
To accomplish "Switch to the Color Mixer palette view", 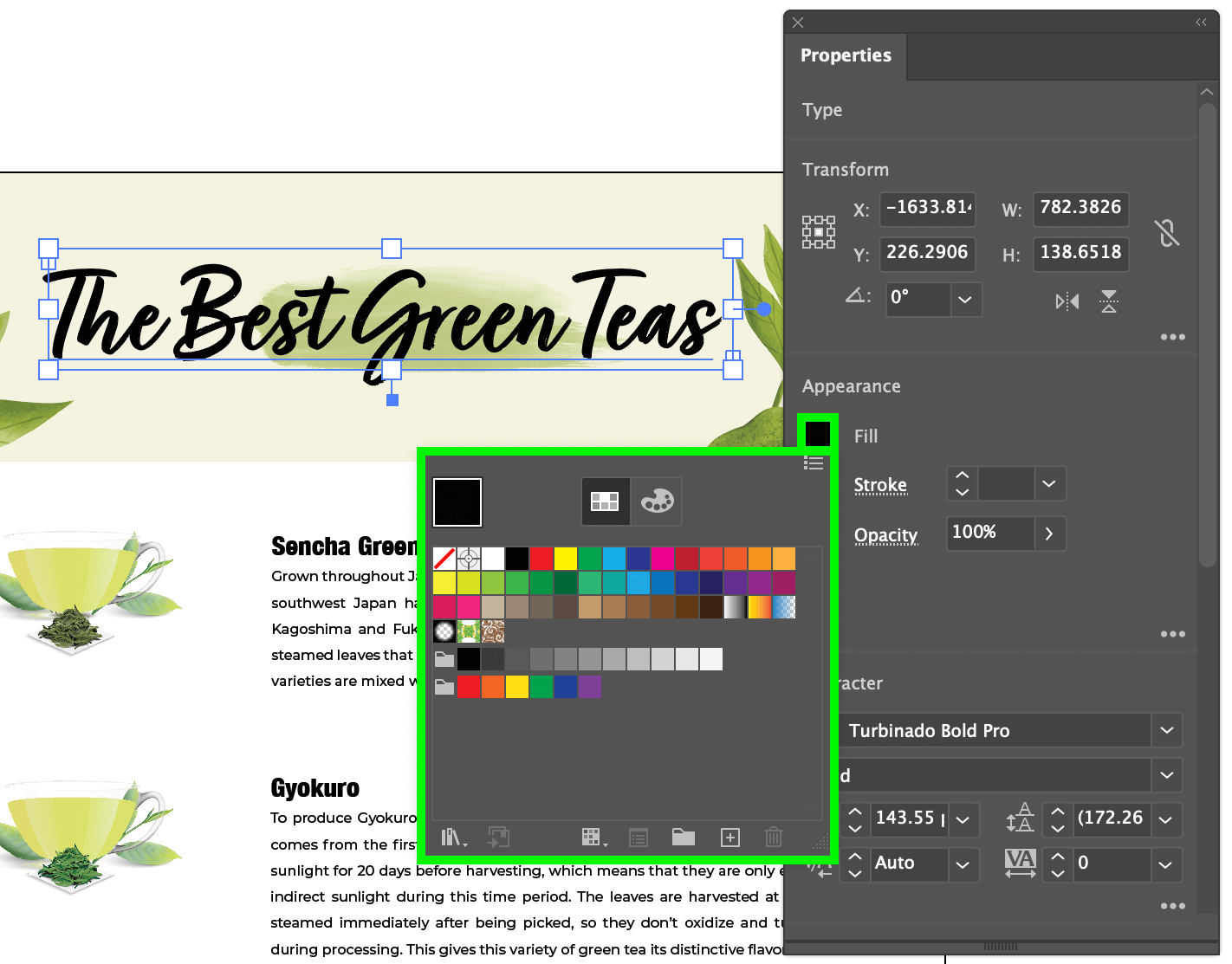I will point(656,501).
